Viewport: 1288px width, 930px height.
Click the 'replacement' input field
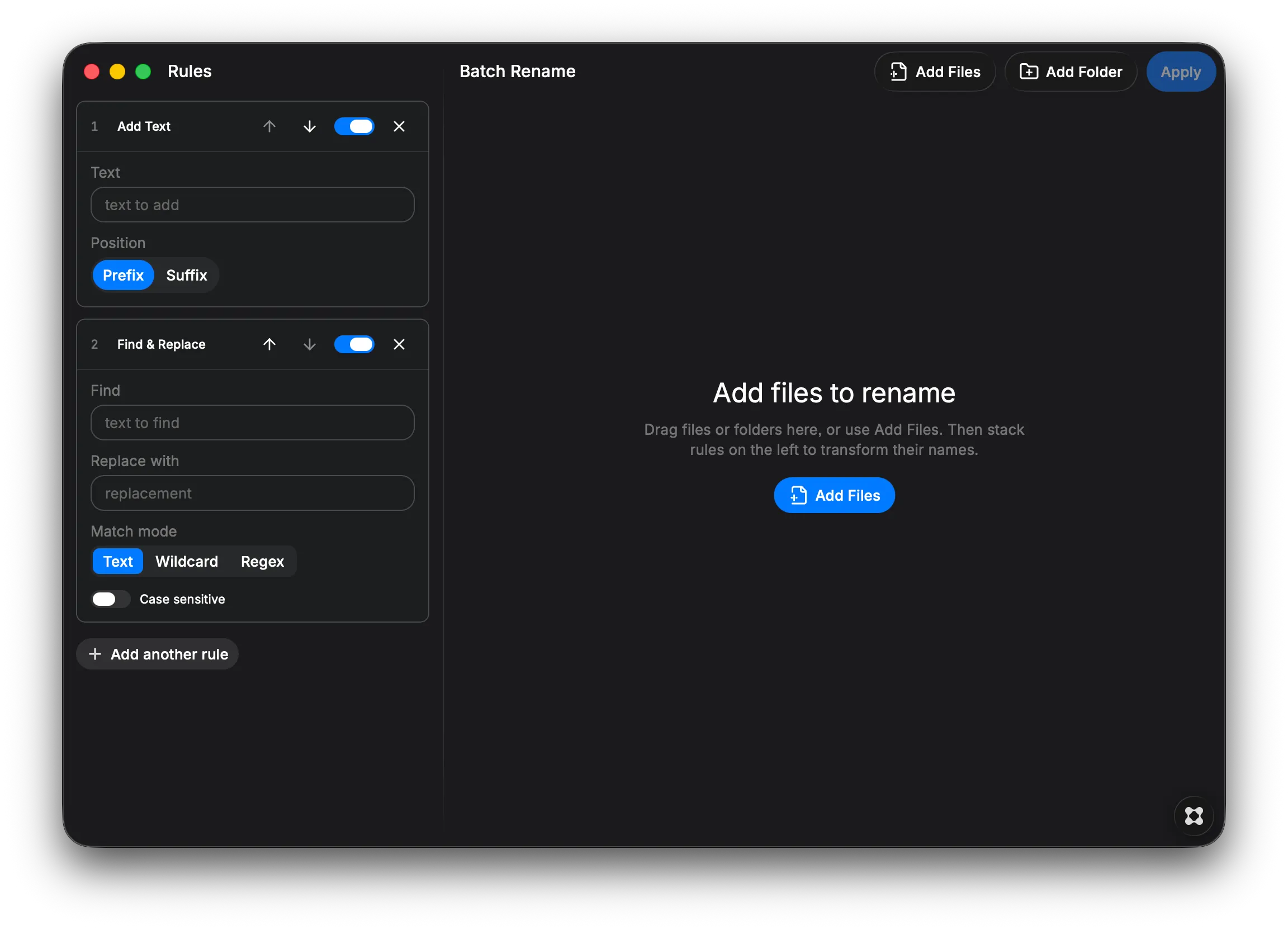pos(253,494)
